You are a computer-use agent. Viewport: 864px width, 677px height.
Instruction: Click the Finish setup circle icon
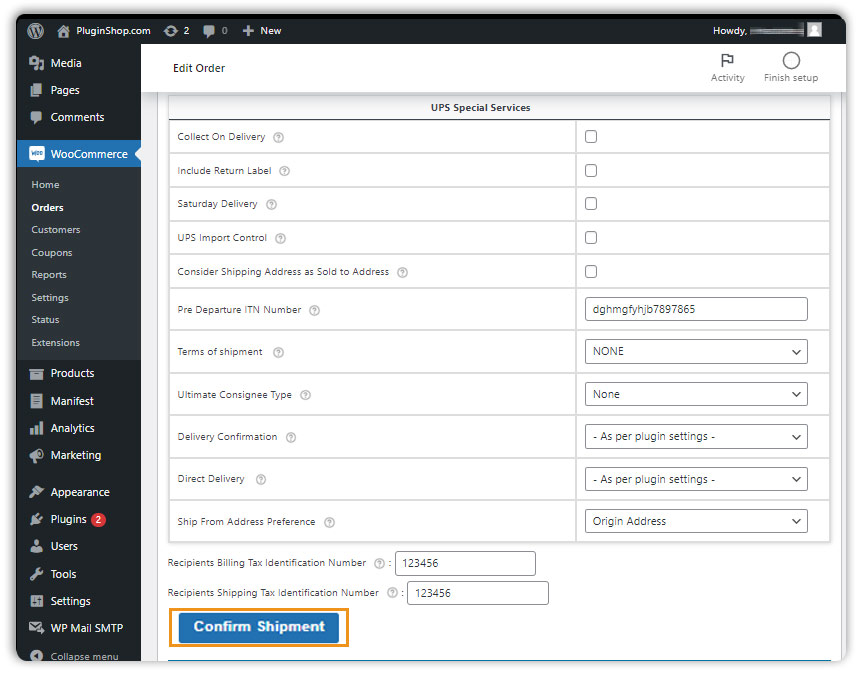coord(791,60)
